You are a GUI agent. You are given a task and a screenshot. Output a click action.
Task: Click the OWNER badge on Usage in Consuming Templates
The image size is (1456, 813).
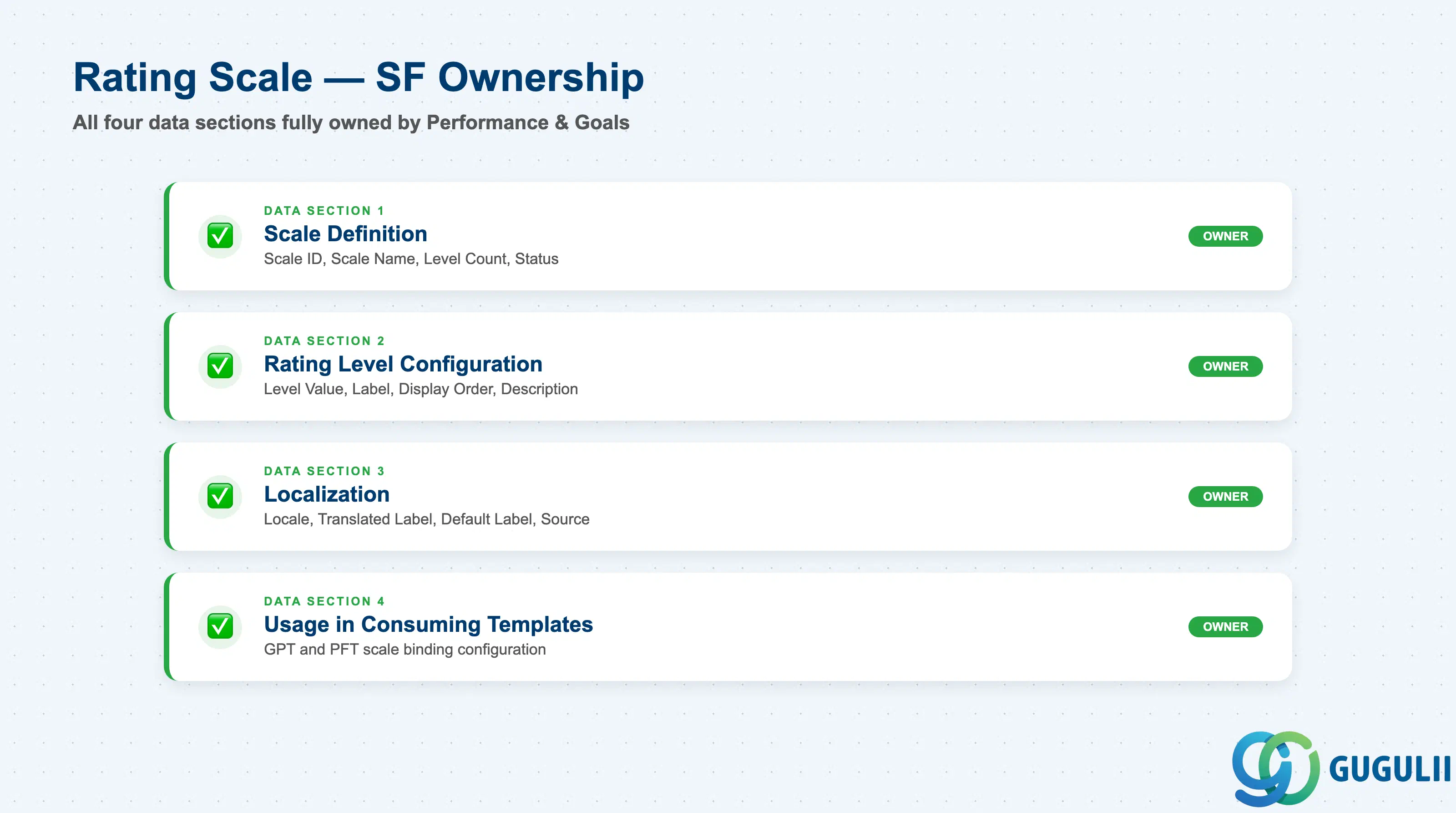[1225, 626]
